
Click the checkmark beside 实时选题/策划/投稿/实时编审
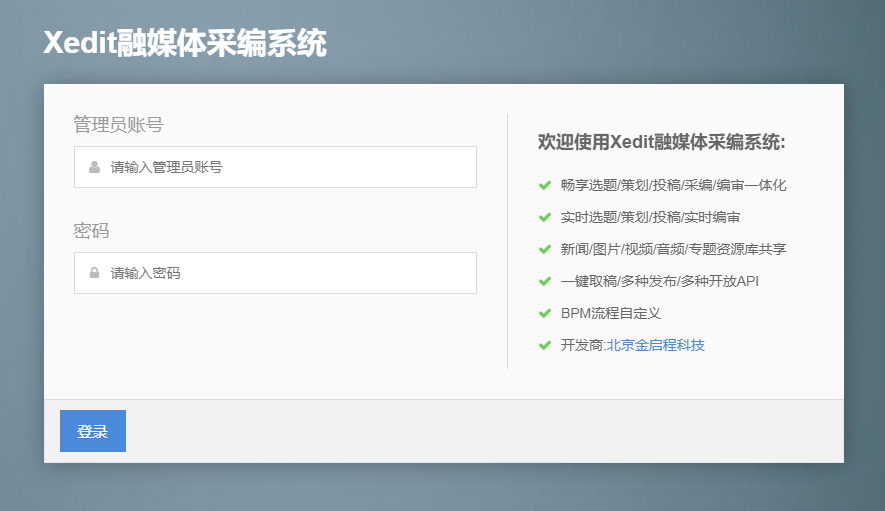pyautogui.click(x=545, y=217)
